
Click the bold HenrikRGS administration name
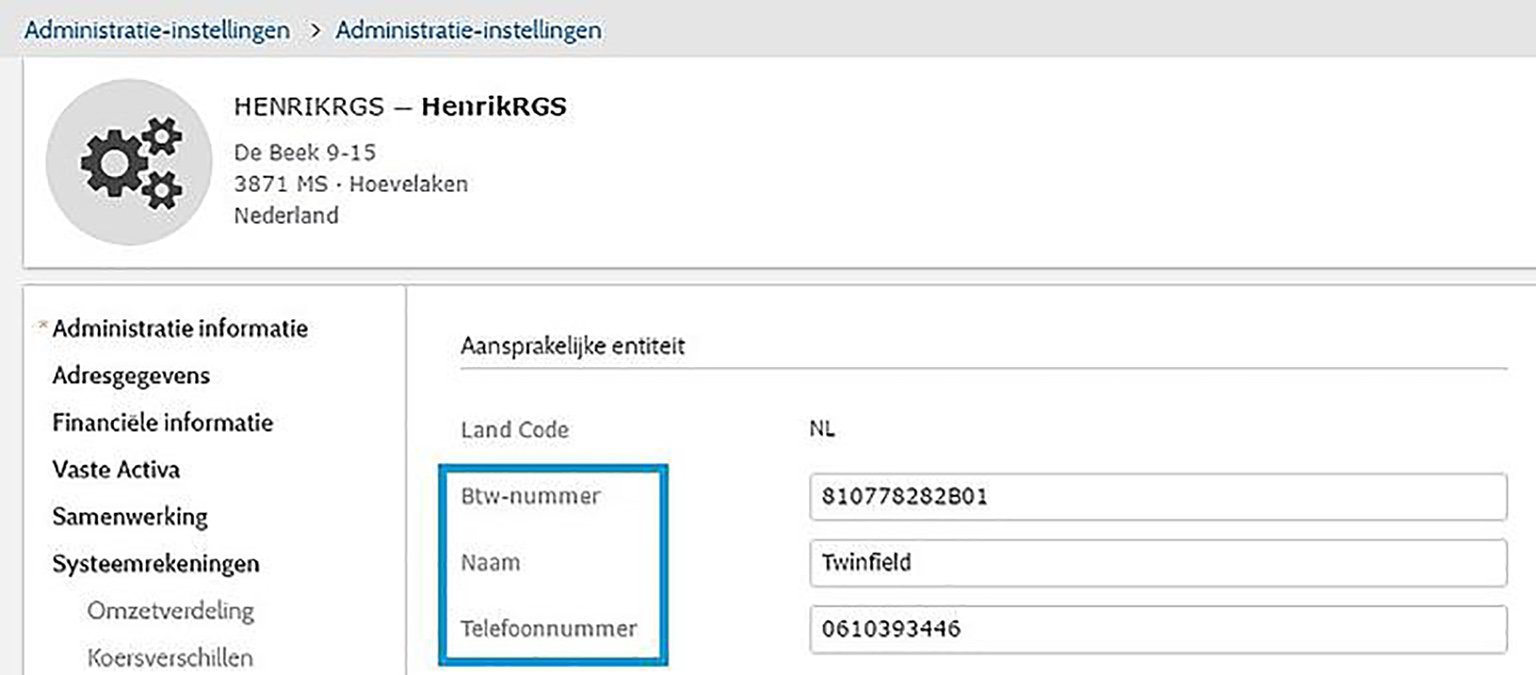coord(494,106)
